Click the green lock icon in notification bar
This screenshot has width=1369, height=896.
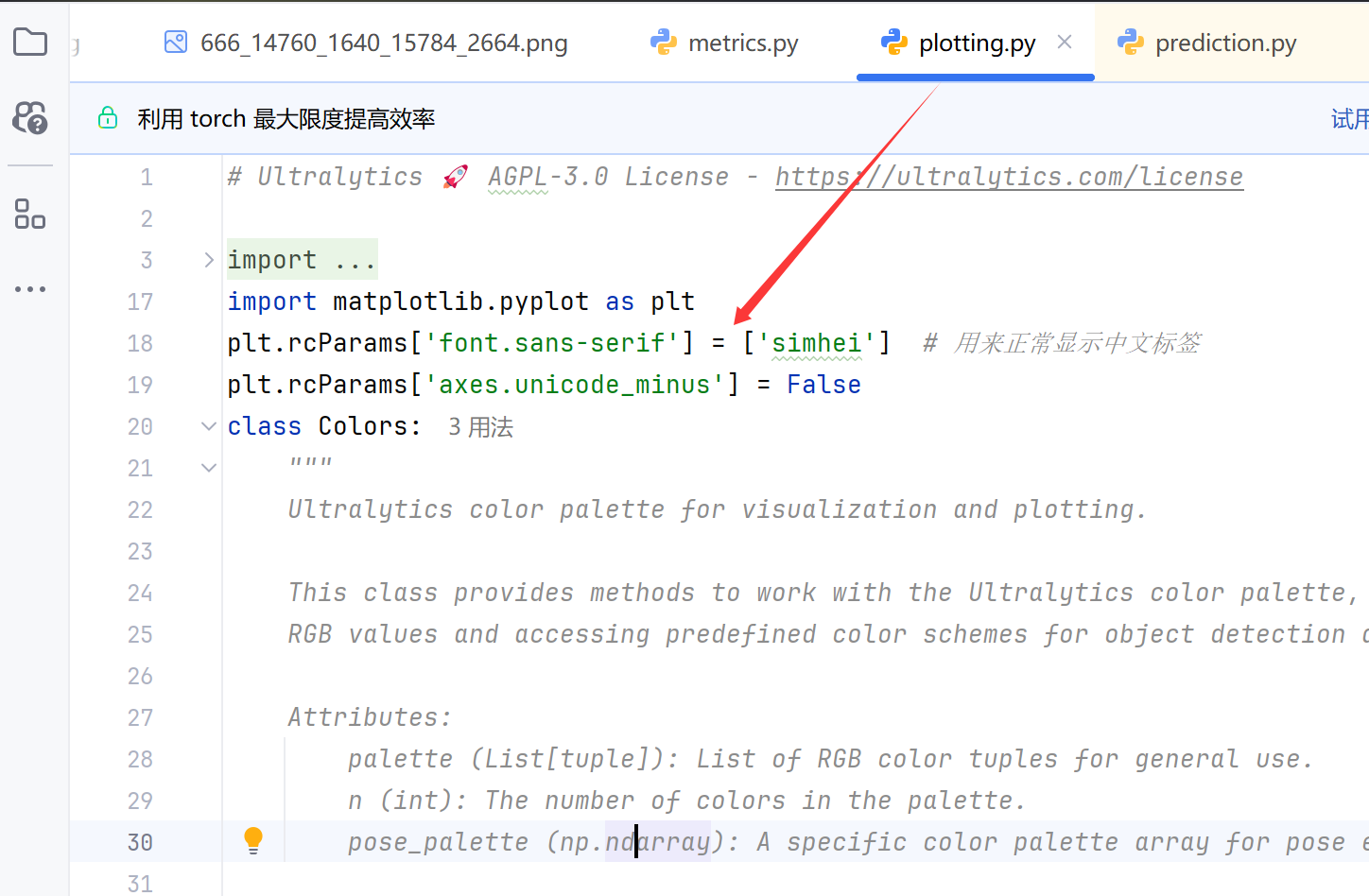click(x=108, y=118)
